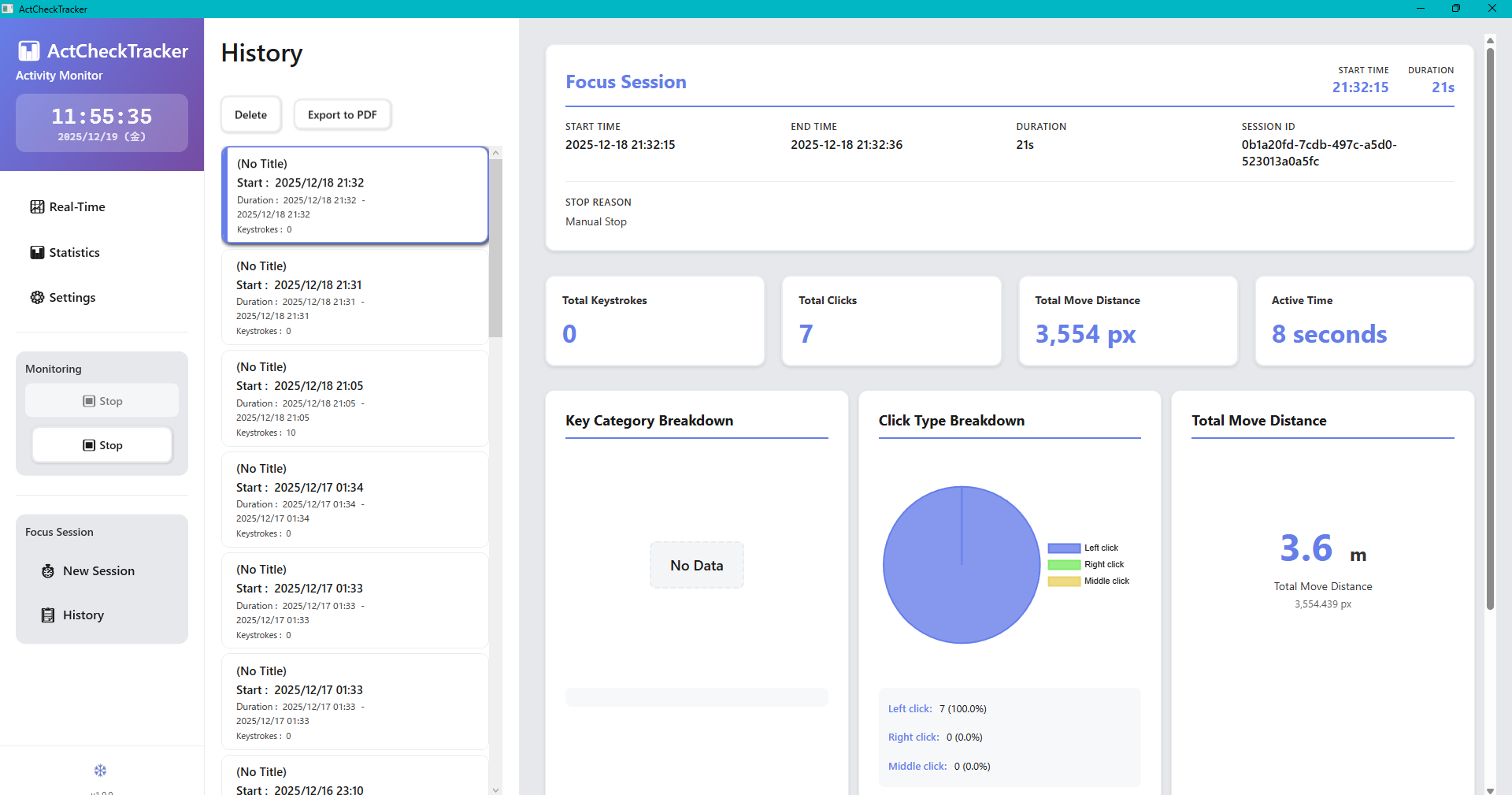Image resolution: width=1512 pixels, height=795 pixels.
Task: Open Real-Time view via its grid icon
Action: [37, 207]
